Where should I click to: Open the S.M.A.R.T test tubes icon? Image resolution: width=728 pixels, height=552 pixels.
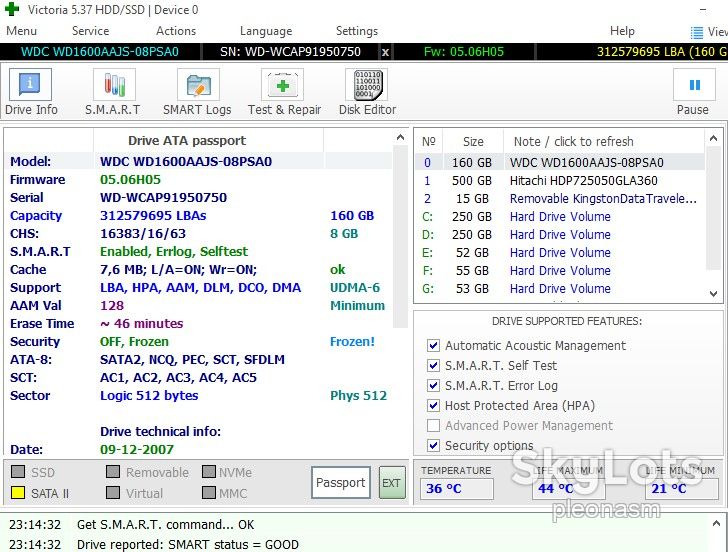coord(114,84)
